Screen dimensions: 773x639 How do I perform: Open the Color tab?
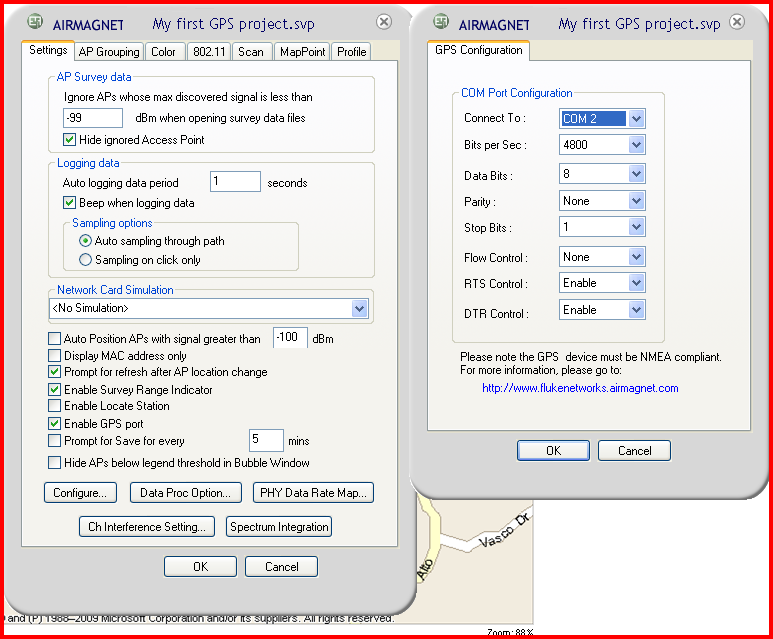click(x=163, y=52)
